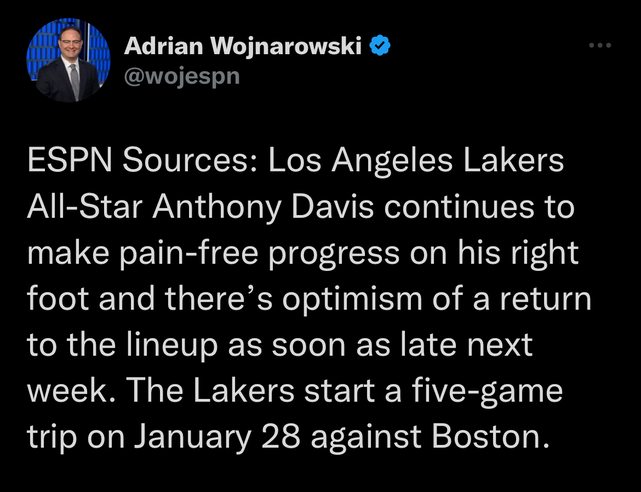Image resolution: width=641 pixels, height=492 pixels.
Task: Click the word "trip" on the last line
Action: tap(52, 438)
